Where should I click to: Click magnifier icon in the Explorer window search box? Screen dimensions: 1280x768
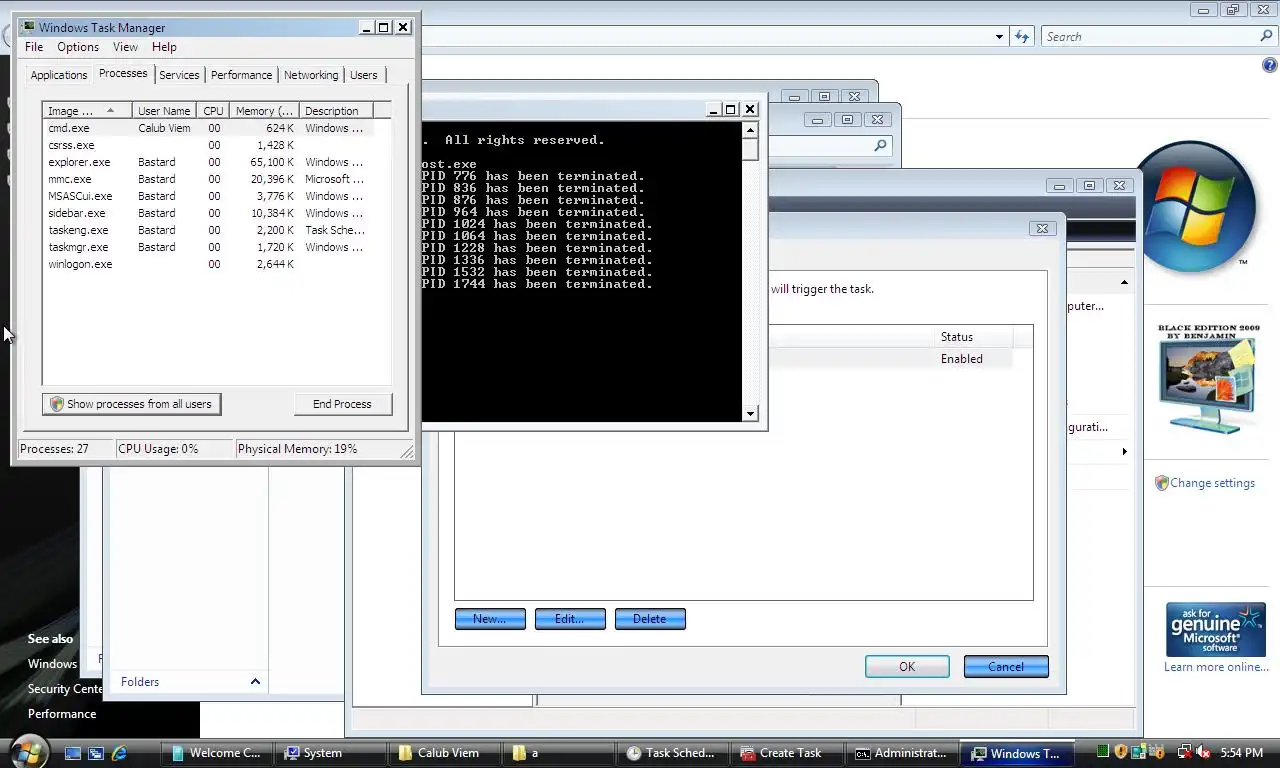tap(880, 146)
